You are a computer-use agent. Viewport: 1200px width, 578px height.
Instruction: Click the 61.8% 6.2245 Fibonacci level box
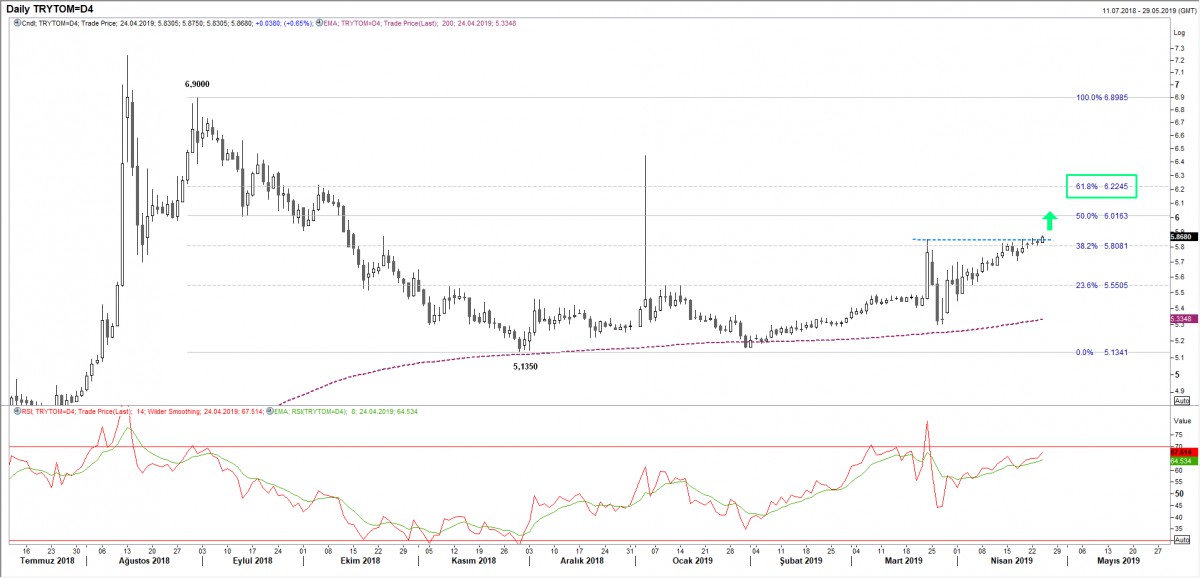coord(1102,186)
